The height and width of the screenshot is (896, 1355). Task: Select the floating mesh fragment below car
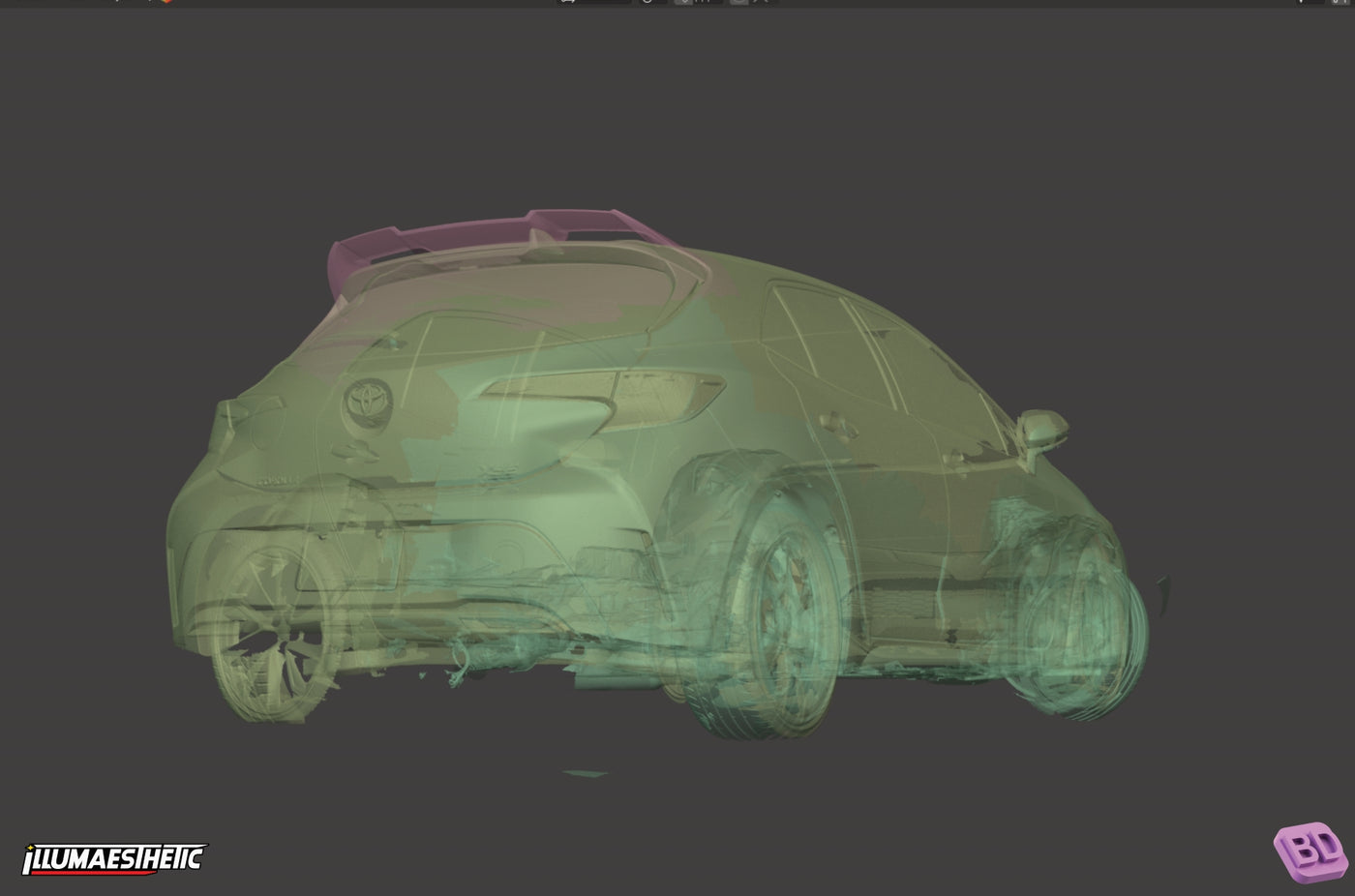tap(584, 774)
